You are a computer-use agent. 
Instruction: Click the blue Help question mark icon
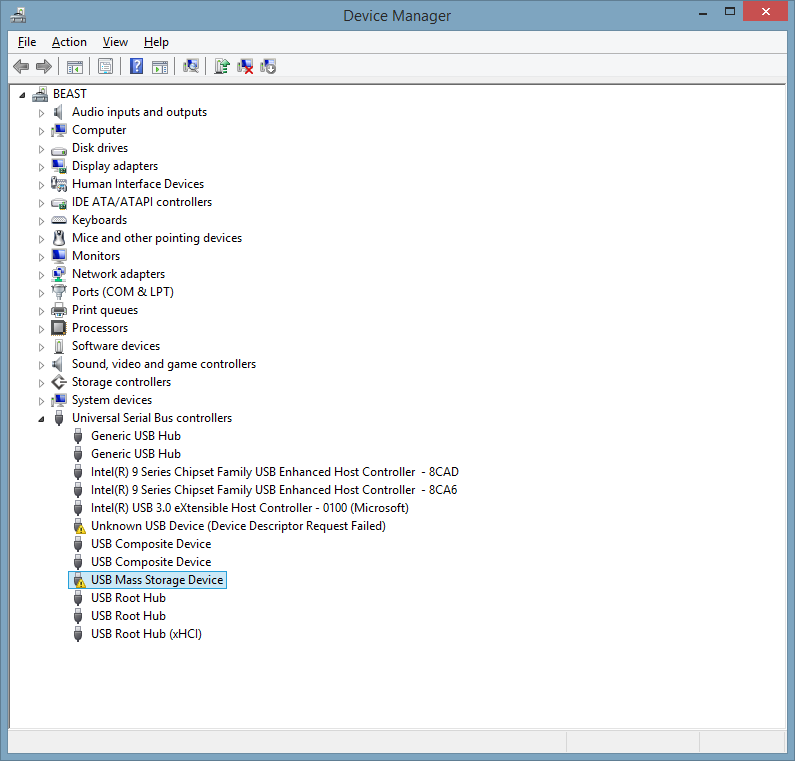pos(136,66)
